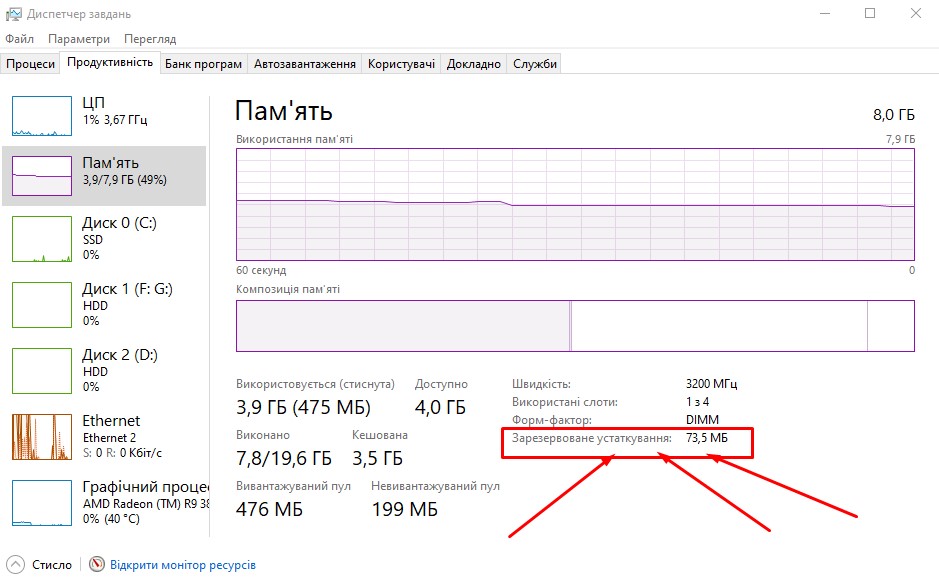Image resolution: width=939 pixels, height=585 pixels.
Task: Open the Диск 0 (C:) SSD graph
Action: pos(42,239)
